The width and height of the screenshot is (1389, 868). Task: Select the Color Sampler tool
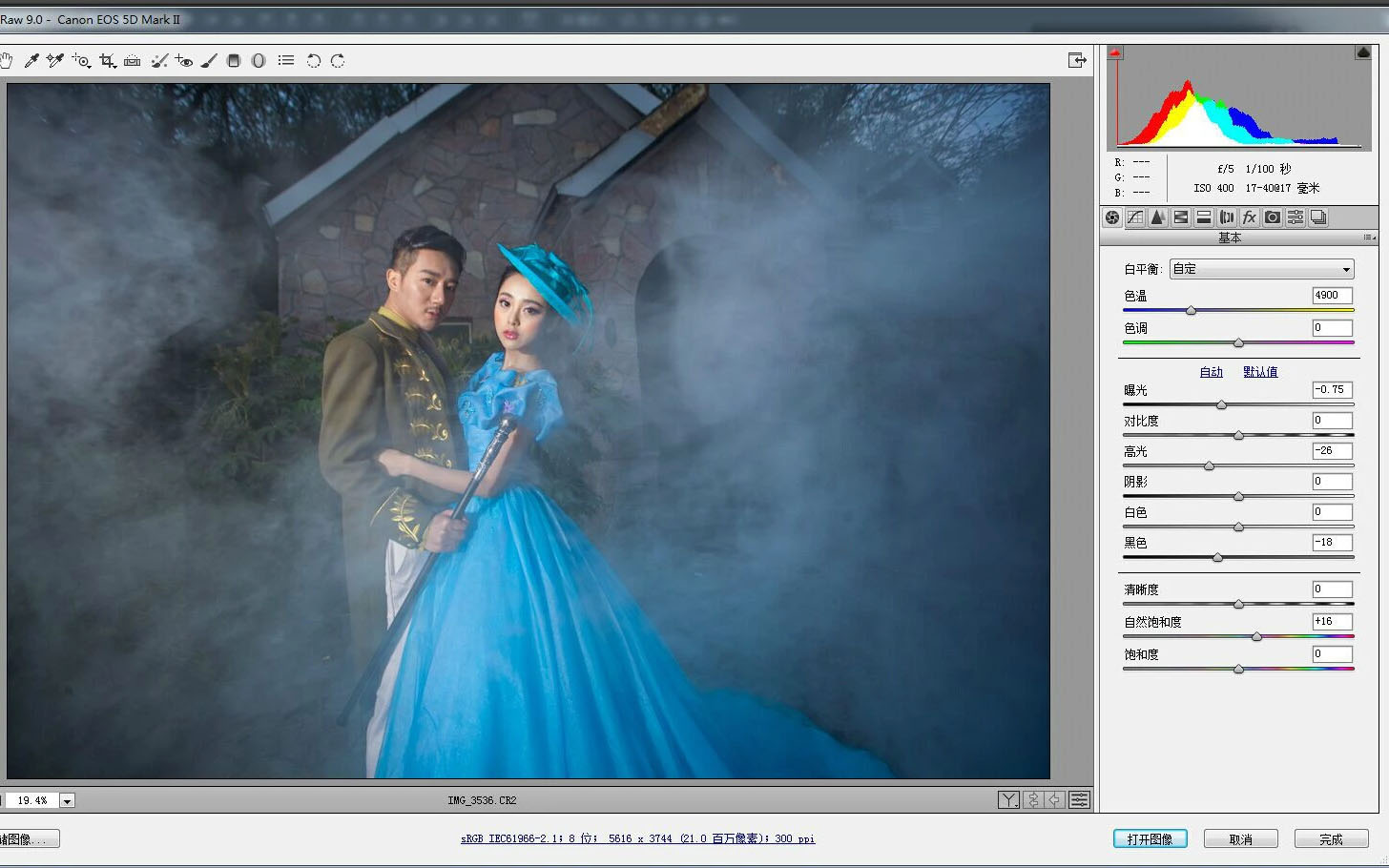point(55,60)
